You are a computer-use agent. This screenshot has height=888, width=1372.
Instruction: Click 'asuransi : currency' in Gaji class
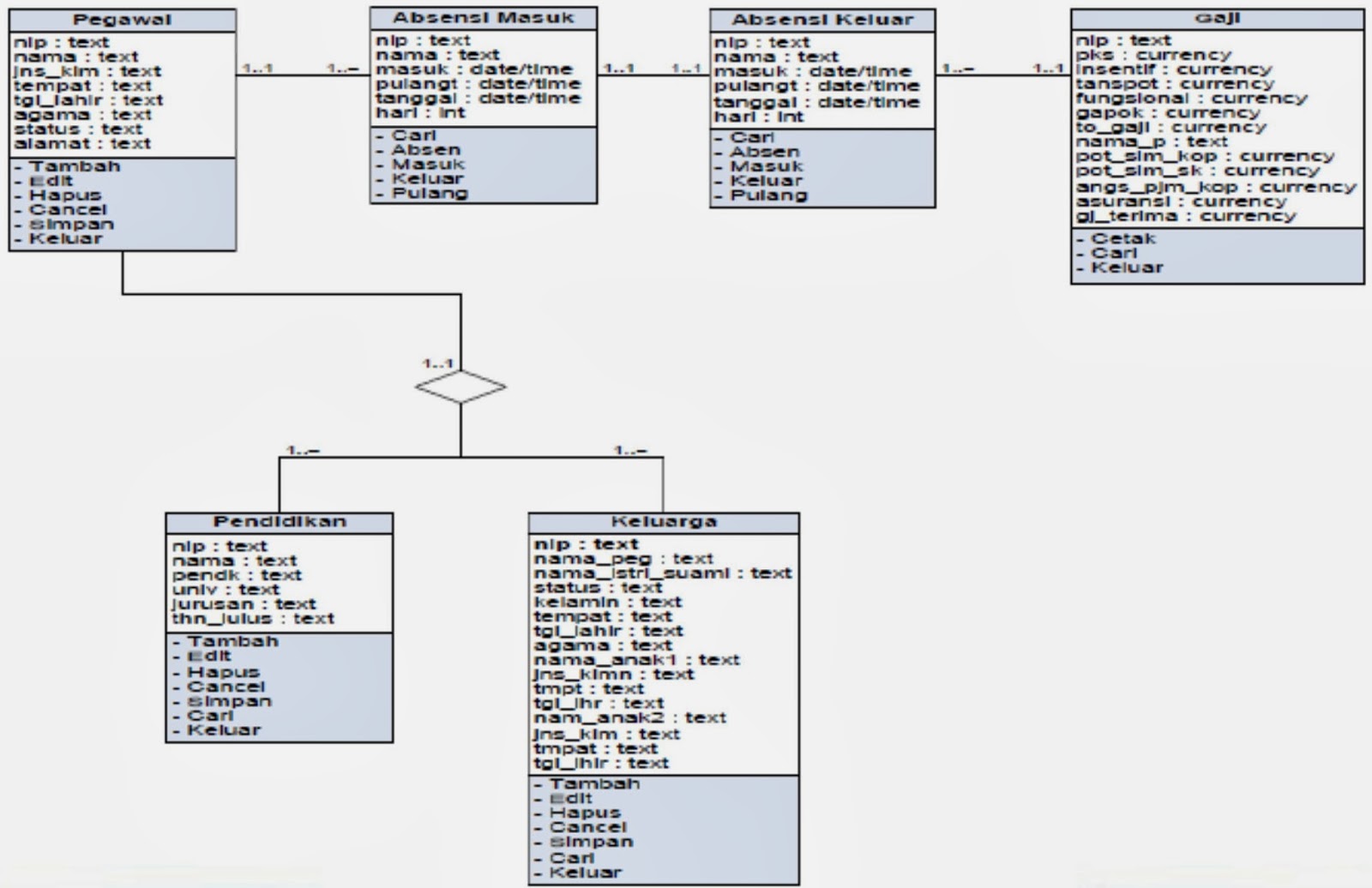tap(1181, 201)
